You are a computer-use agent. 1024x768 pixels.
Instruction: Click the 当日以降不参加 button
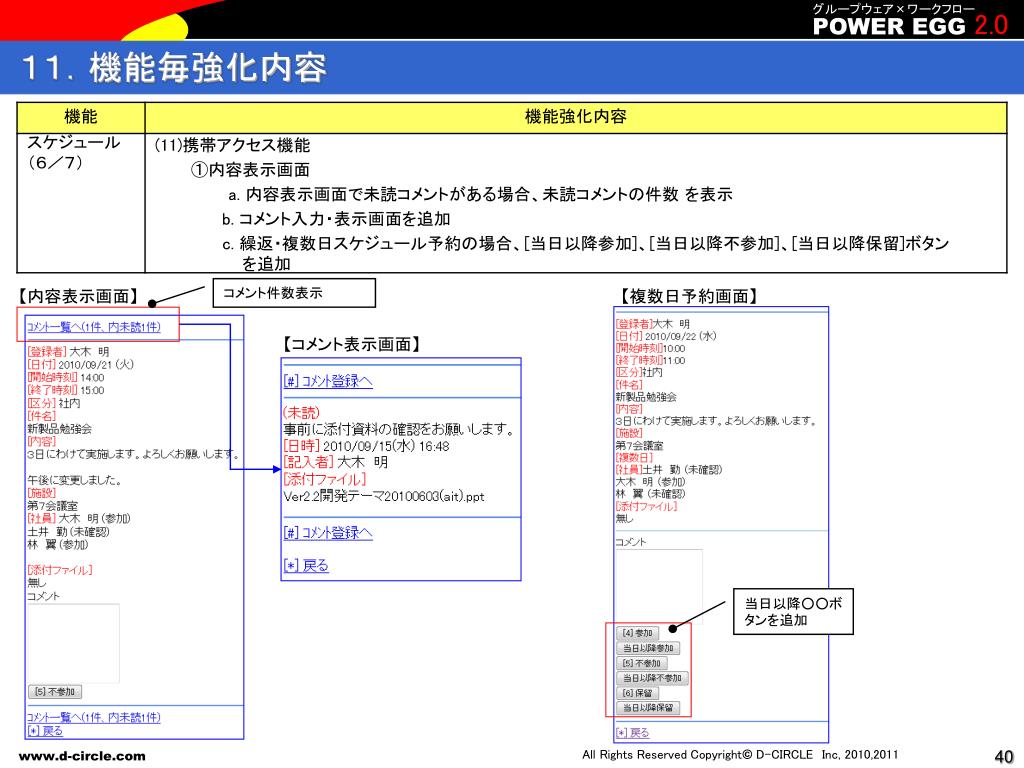click(652, 678)
